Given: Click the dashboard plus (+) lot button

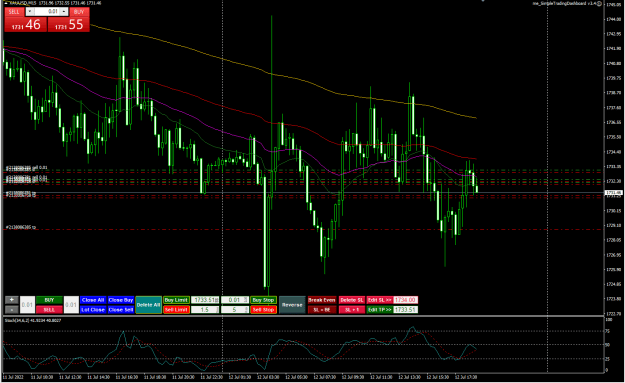Looking at the screenshot, I should point(12,300).
